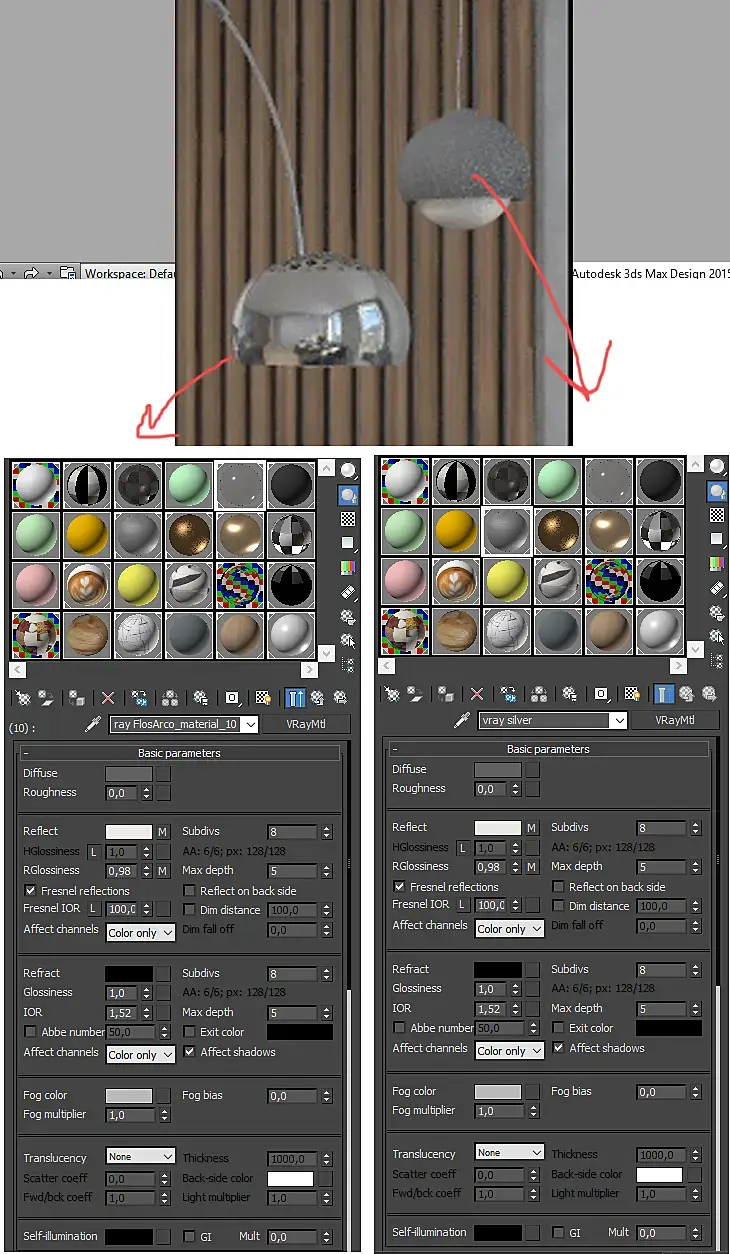The height and width of the screenshot is (1254, 730).
Task: Click Fresnel IOR L lock button, vray silver panel
Action: pyautogui.click(x=463, y=905)
